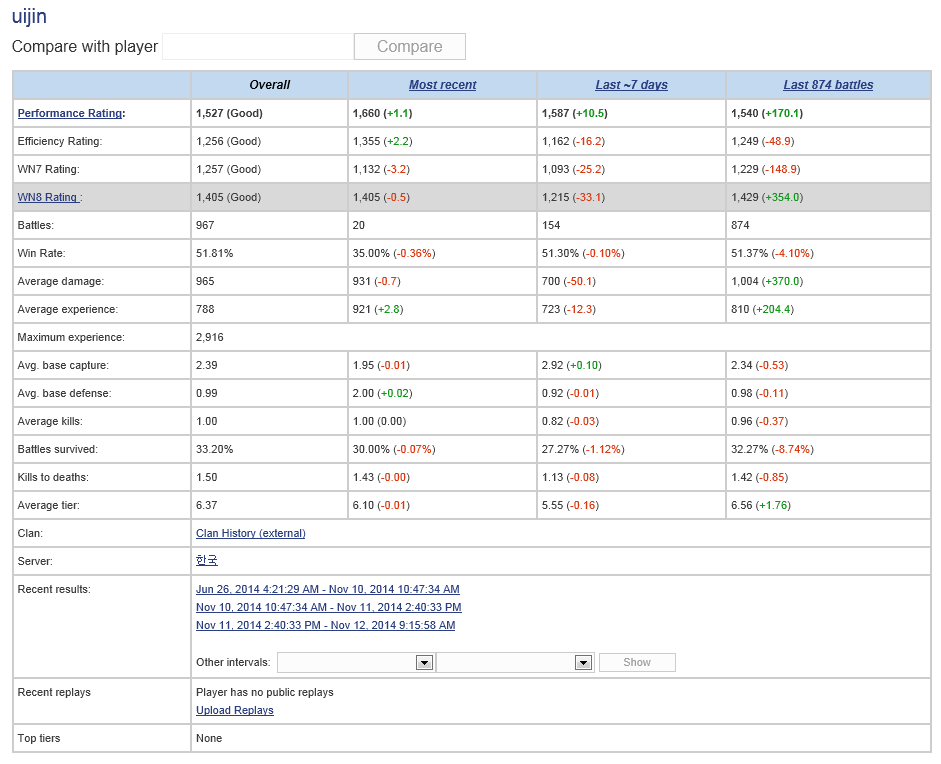The height and width of the screenshot is (764, 941).
Task: Click the Show button for other intervals
Action: click(636, 662)
